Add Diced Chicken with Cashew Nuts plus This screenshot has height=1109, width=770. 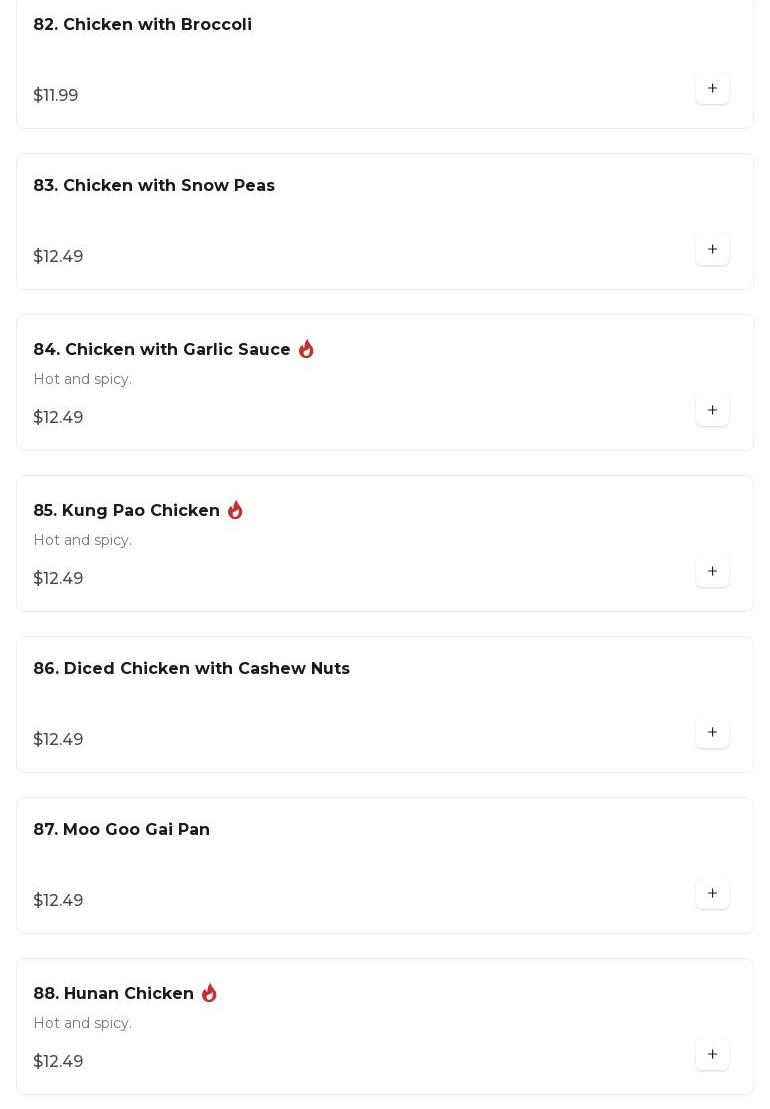point(712,733)
